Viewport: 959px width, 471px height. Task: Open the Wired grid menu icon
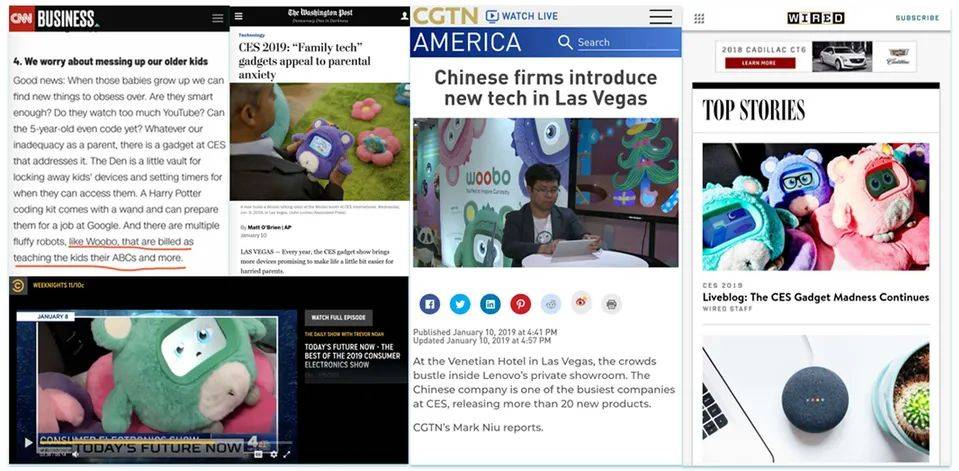pyautogui.click(x=699, y=18)
